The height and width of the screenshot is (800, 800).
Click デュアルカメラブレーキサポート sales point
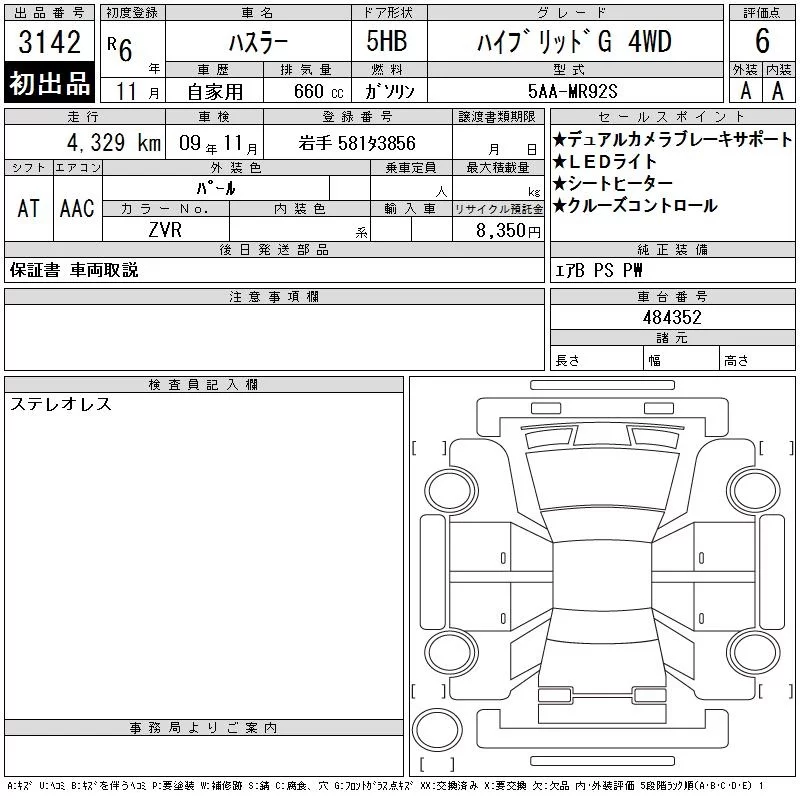point(672,139)
